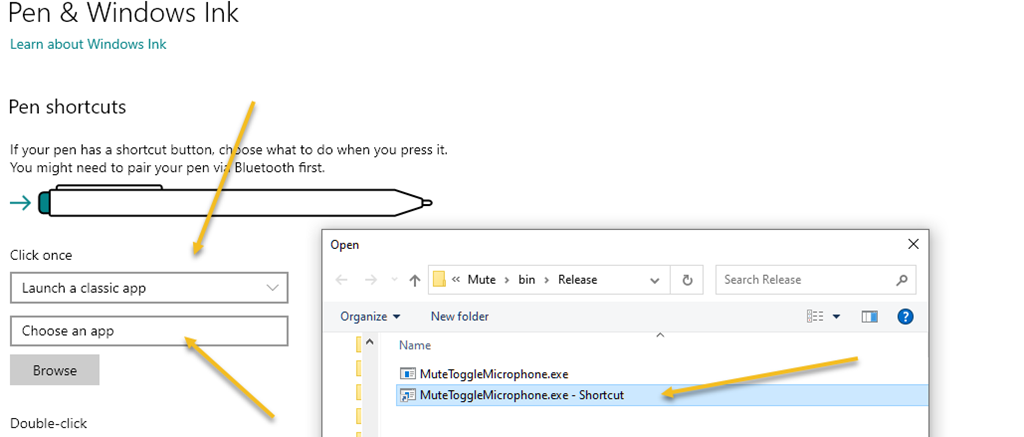Expand hidden breadcrumb path chevrons
This screenshot has height=437, width=1024.
[x=456, y=280]
